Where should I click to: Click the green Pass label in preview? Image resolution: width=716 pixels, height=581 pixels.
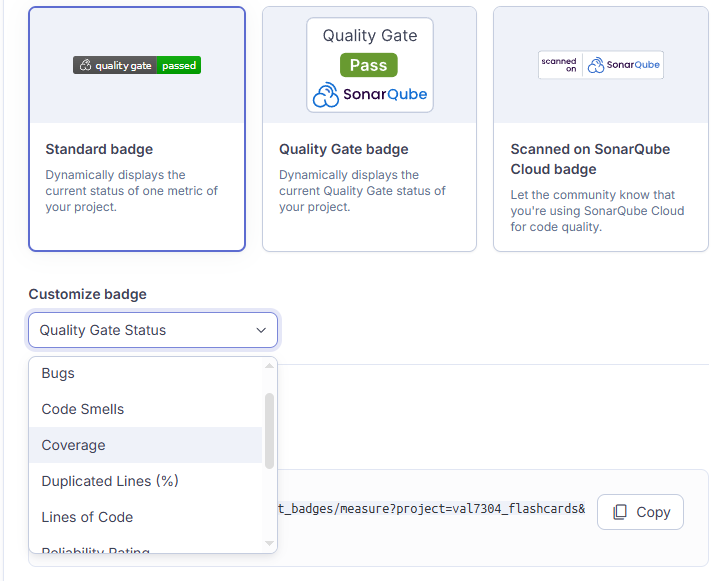(369, 65)
